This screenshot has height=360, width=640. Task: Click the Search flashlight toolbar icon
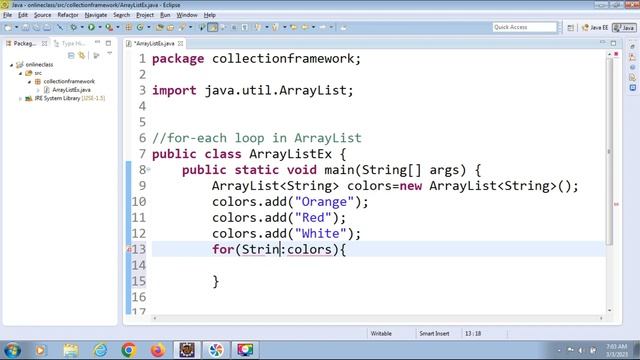coord(182,27)
